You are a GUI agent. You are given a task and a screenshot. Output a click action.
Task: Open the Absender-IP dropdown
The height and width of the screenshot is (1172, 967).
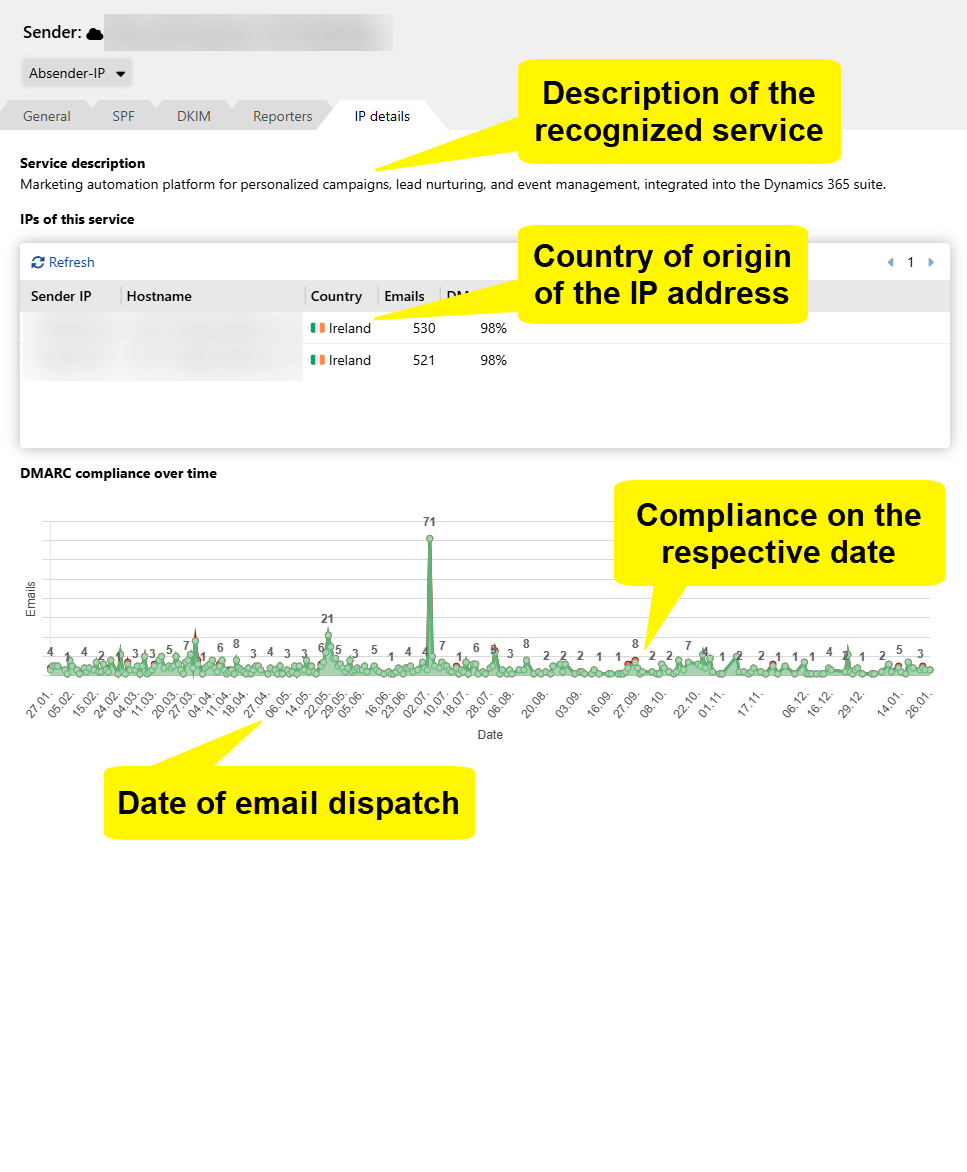point(77,73)
